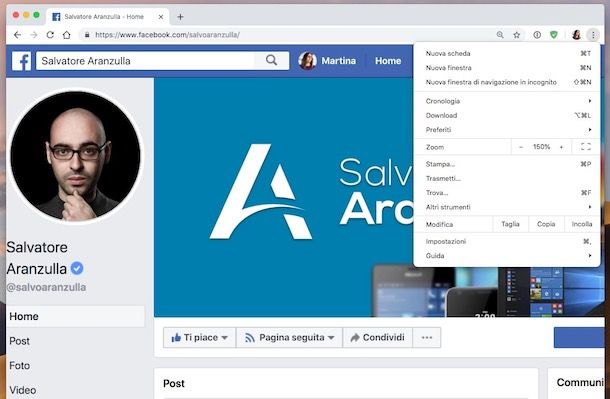Open Salvatore Aranzulla's profile picture
Screen dimensions: 610x399
click(75, 156)
